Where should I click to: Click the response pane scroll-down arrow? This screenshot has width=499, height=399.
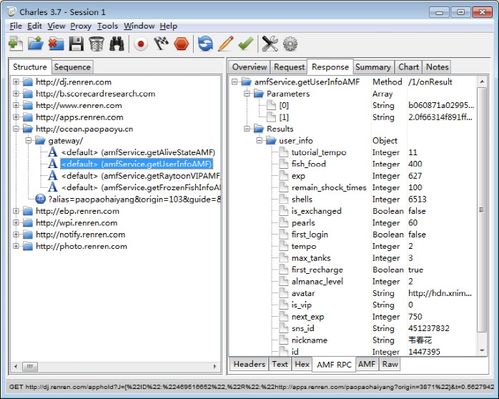pyautogui.click(x=482, y=350)
